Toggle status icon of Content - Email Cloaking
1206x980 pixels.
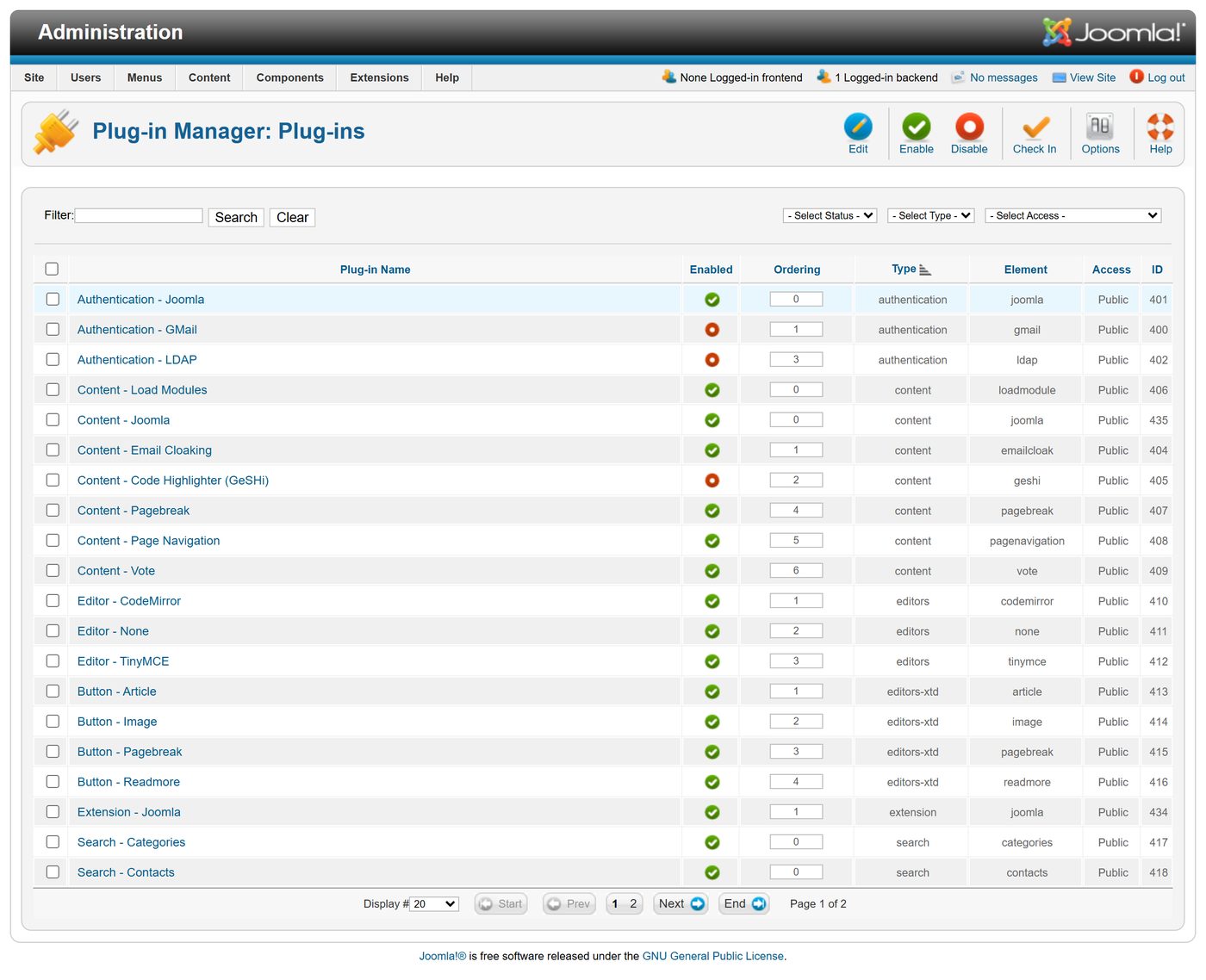tap(712, 450)
